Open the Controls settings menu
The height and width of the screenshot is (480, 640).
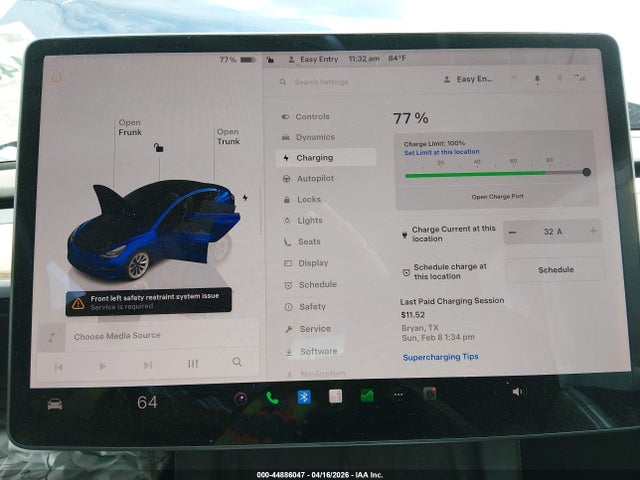pyautogui.click(x=305, y=117)
